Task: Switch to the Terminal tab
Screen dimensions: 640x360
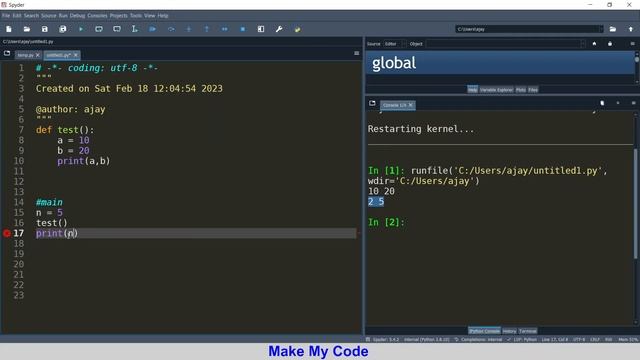Action: pyautogui.click(x=528, y=331)
